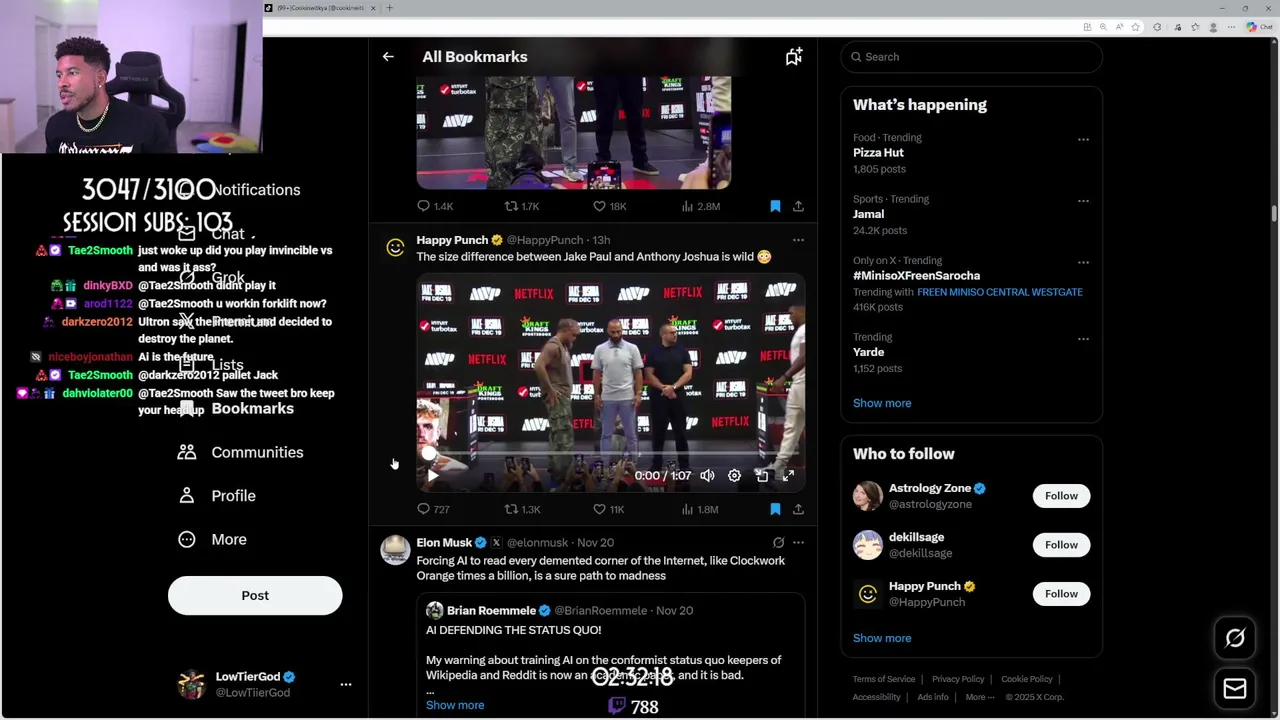The image size is (1280, 720).
Task: Follow dekillsage
Action: tap(1061, 545)
